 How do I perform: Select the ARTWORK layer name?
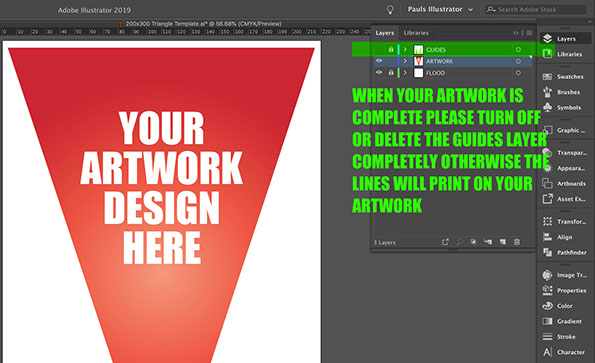pyautogui.click(x=439, y=61)
